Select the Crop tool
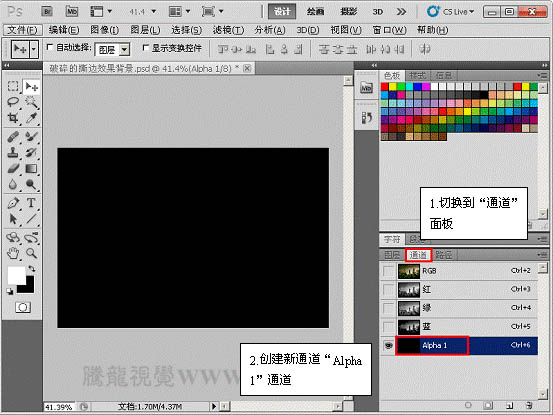553x415 pixels. coord(13,118)
